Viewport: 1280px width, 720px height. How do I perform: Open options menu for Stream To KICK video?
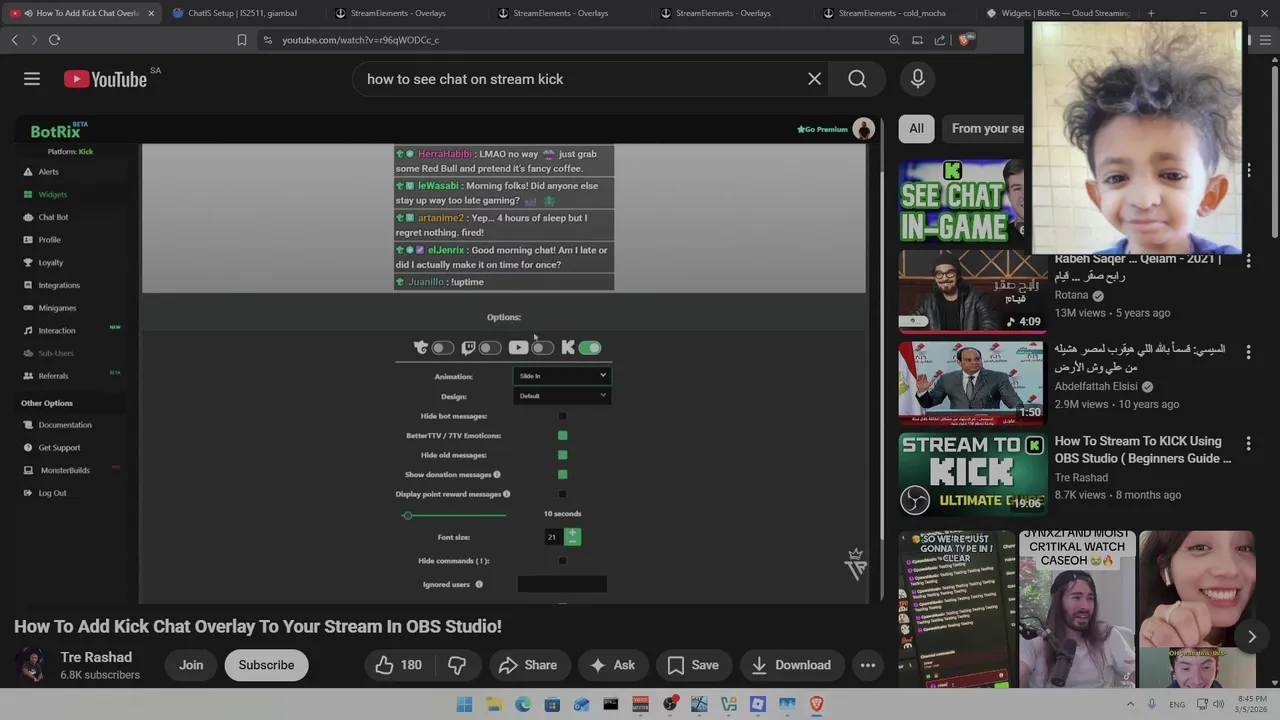click(x=1248, y=443)
